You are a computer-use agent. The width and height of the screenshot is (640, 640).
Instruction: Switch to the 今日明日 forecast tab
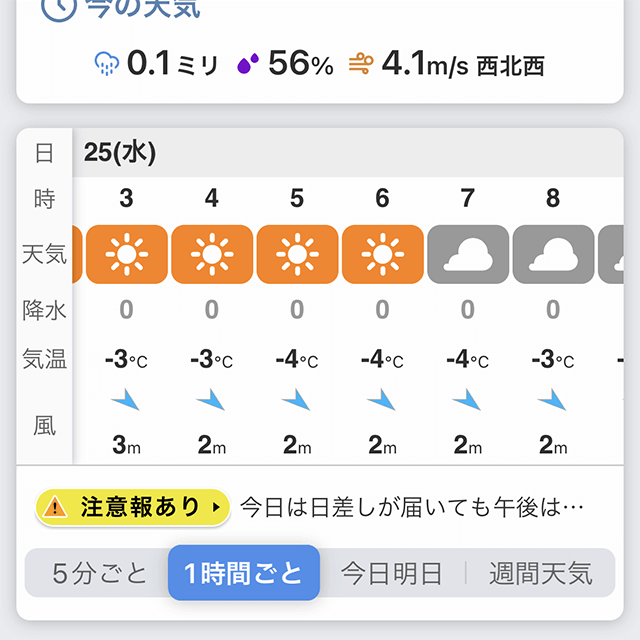point(392,573)
